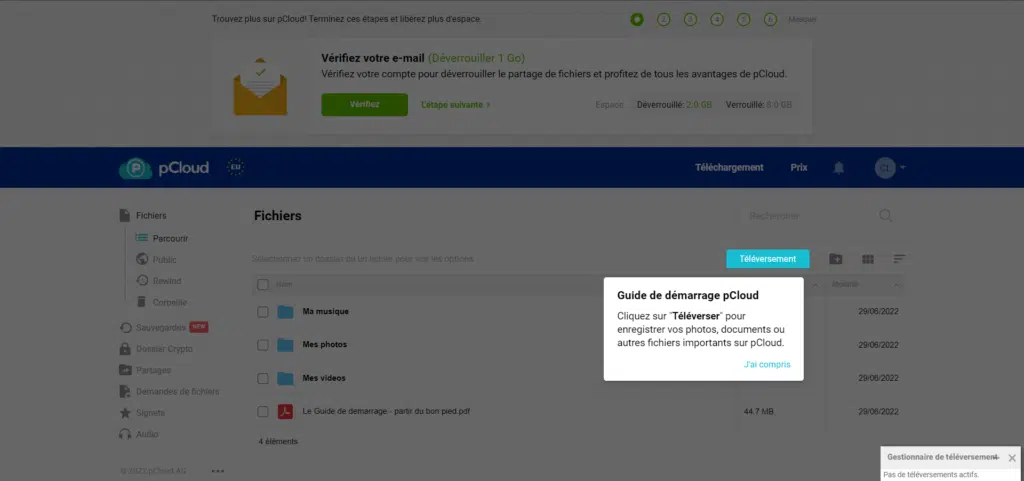Check the Guide de demarrage pdf checkbox

[263, 412]
